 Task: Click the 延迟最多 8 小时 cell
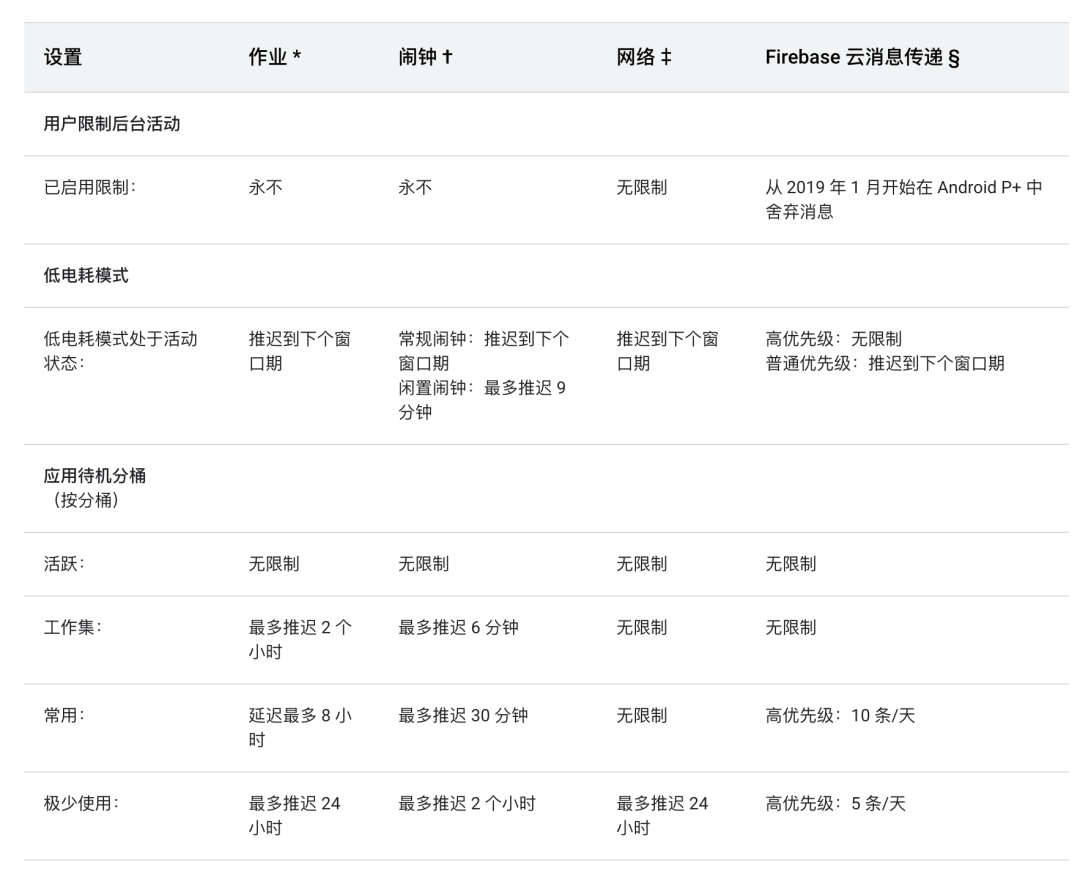(300, 727)
